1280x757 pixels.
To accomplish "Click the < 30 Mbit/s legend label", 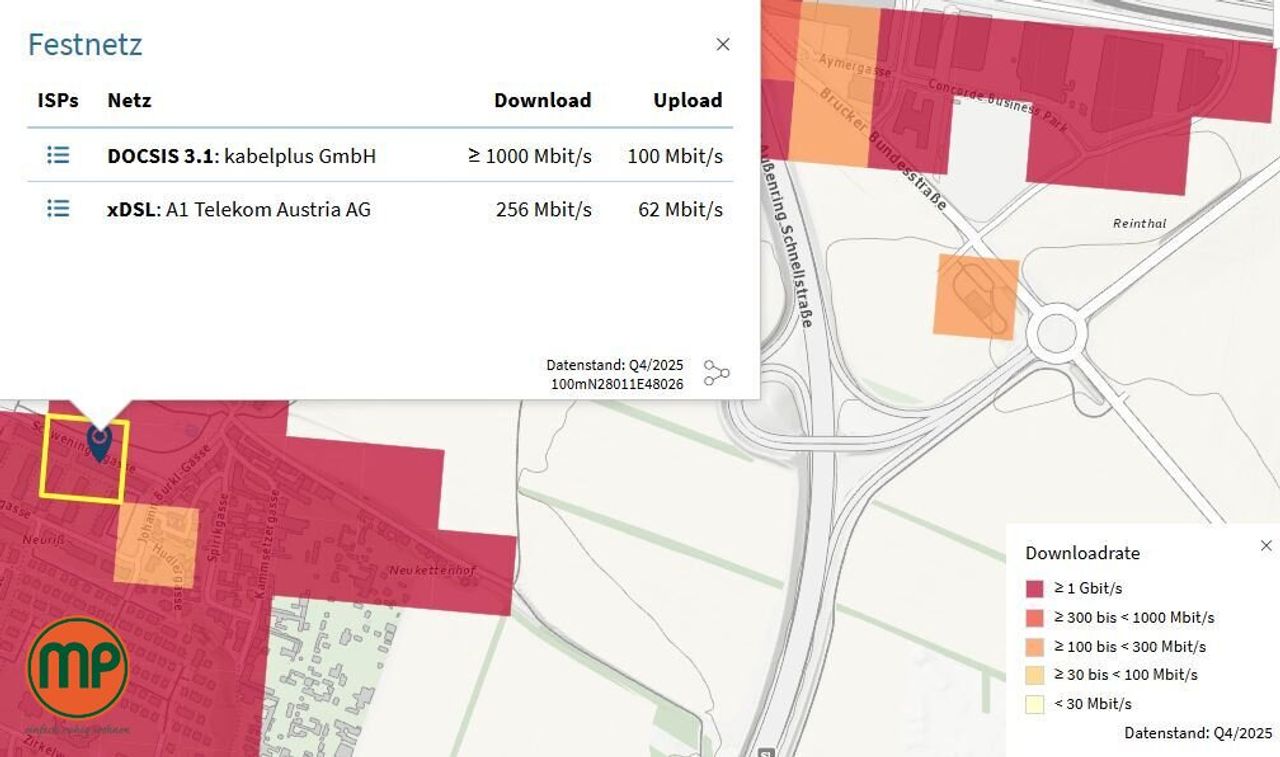I will coord(1093,704).
